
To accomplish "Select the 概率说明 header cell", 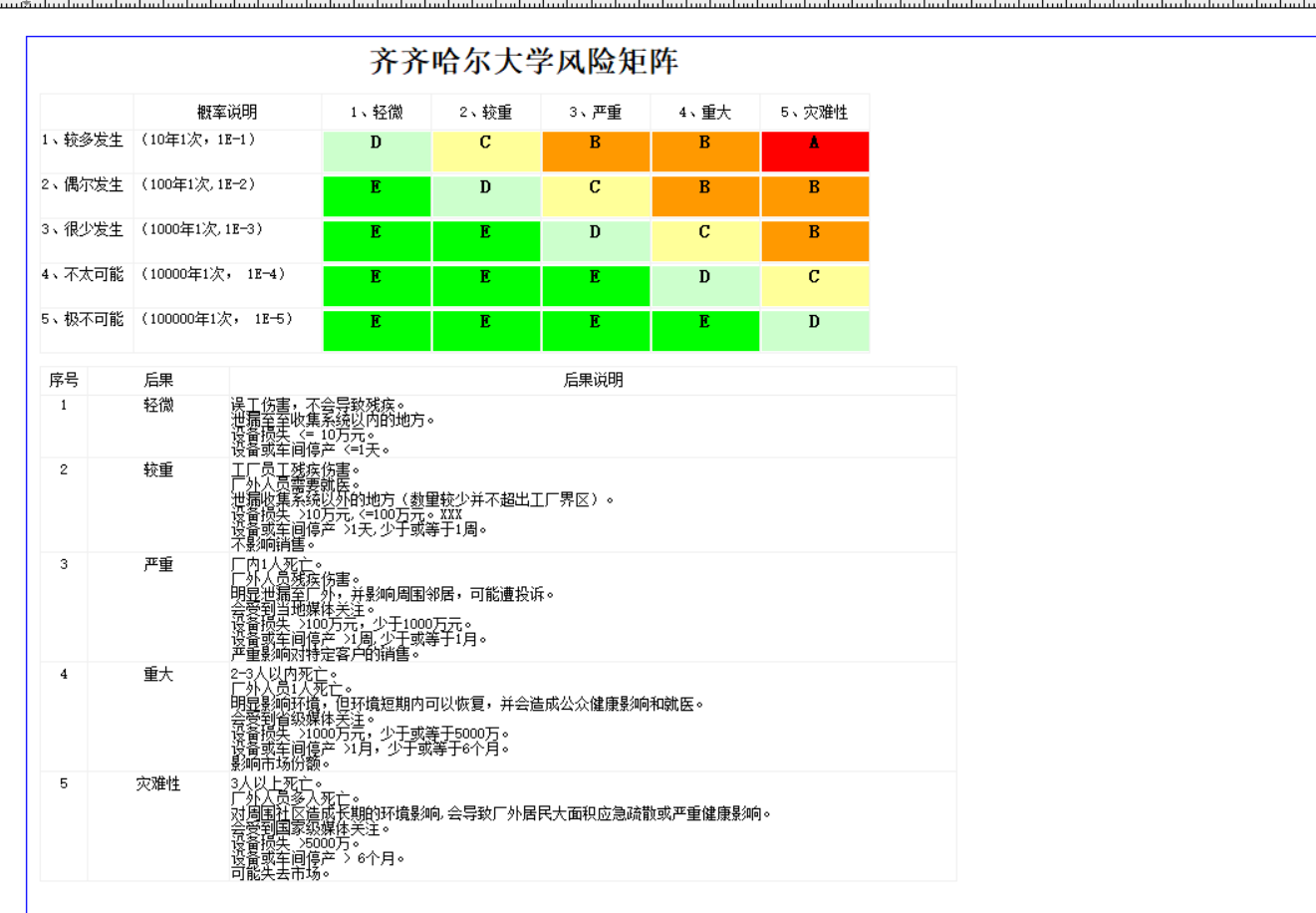I will click(227, 112).
